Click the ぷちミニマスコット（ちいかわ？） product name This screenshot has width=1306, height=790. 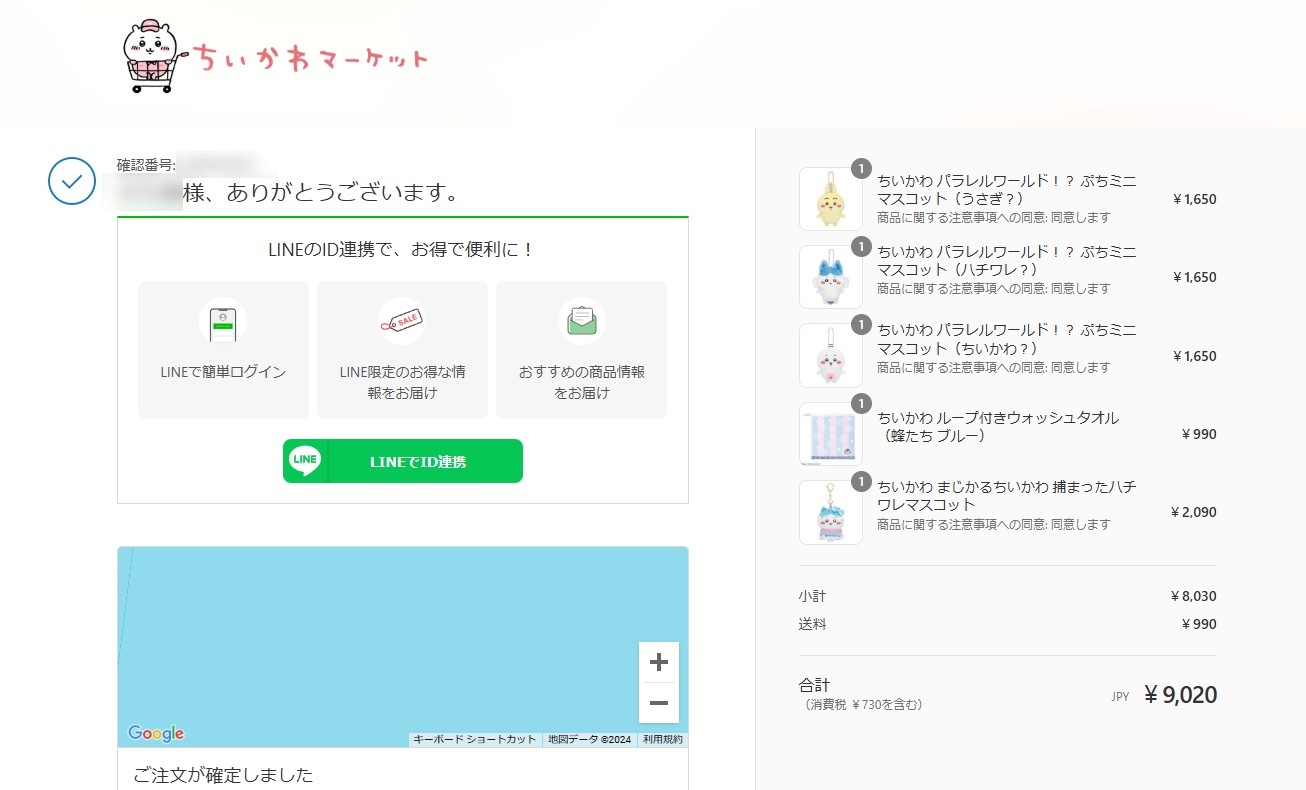pyautogui.click(x=1006, y=339)
